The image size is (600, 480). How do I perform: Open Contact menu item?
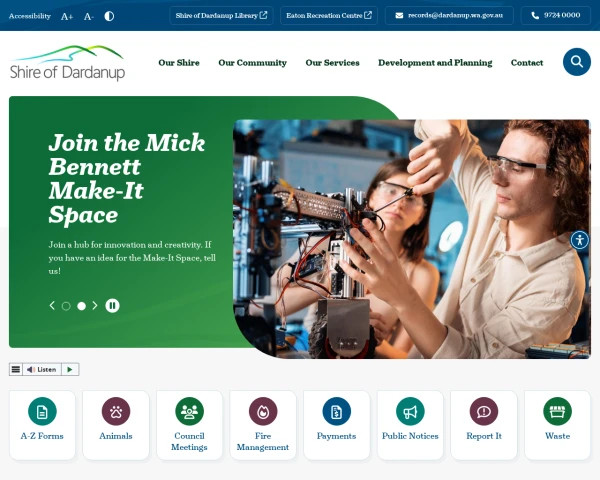coord(527,63)
